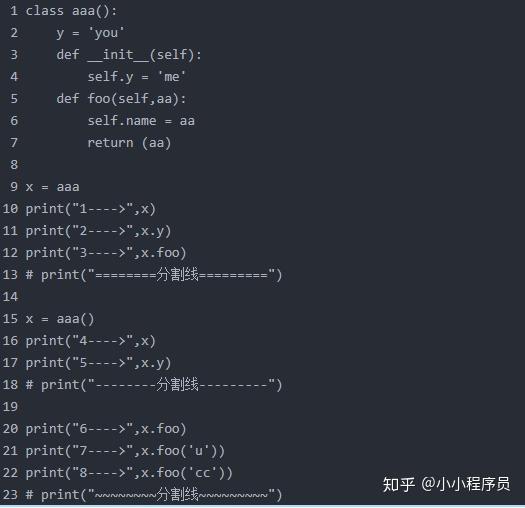Image resolution: width=525 pixels, height=508 pixels.
Task: Click the y = 'you' assignment
Action: pyautogui.click(x=90, y=33)
